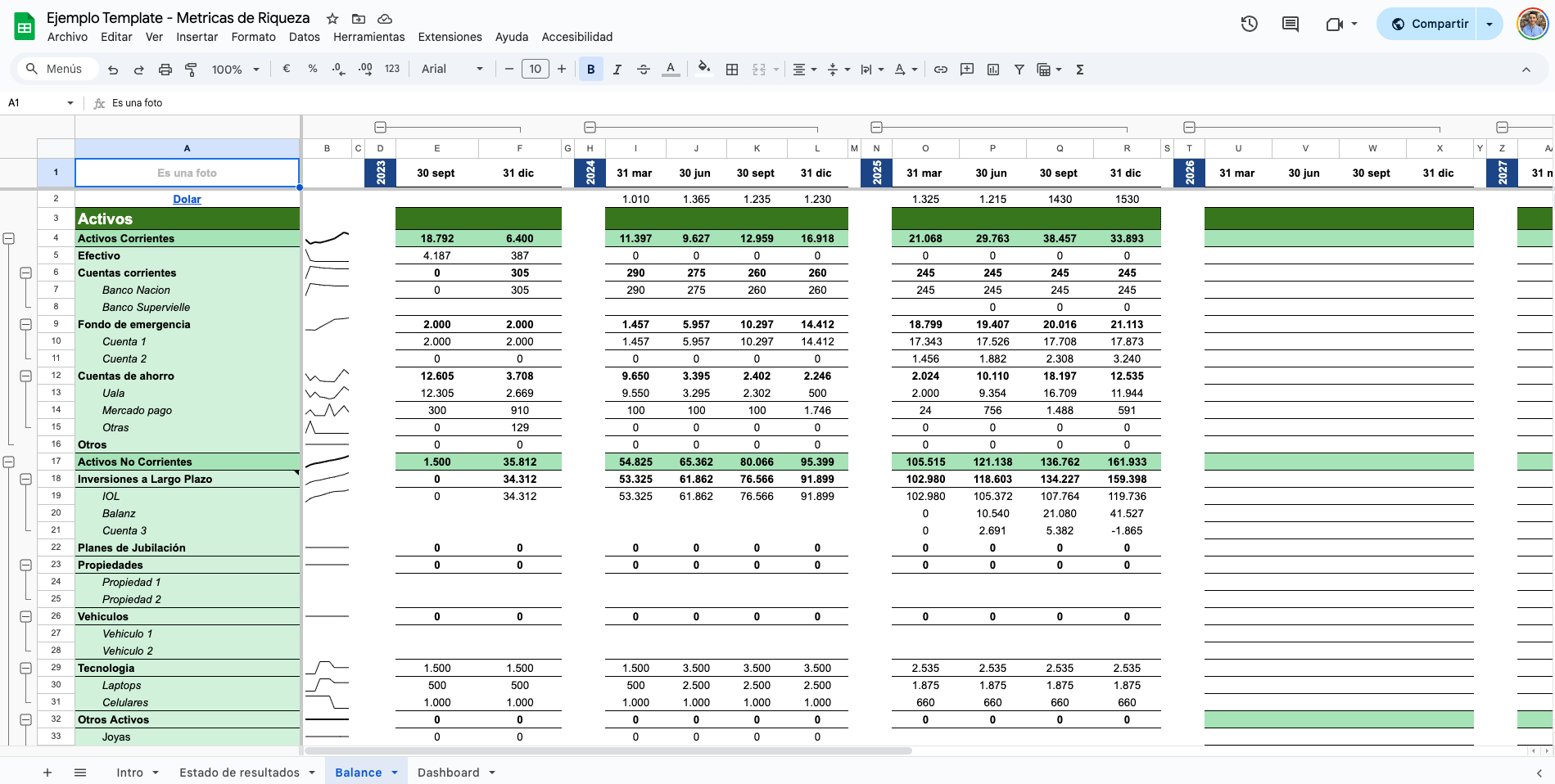The width and height of the screenshot is (1555, 784).
Task: Open the Arial font dropdown
Action: tap(452, 70)
